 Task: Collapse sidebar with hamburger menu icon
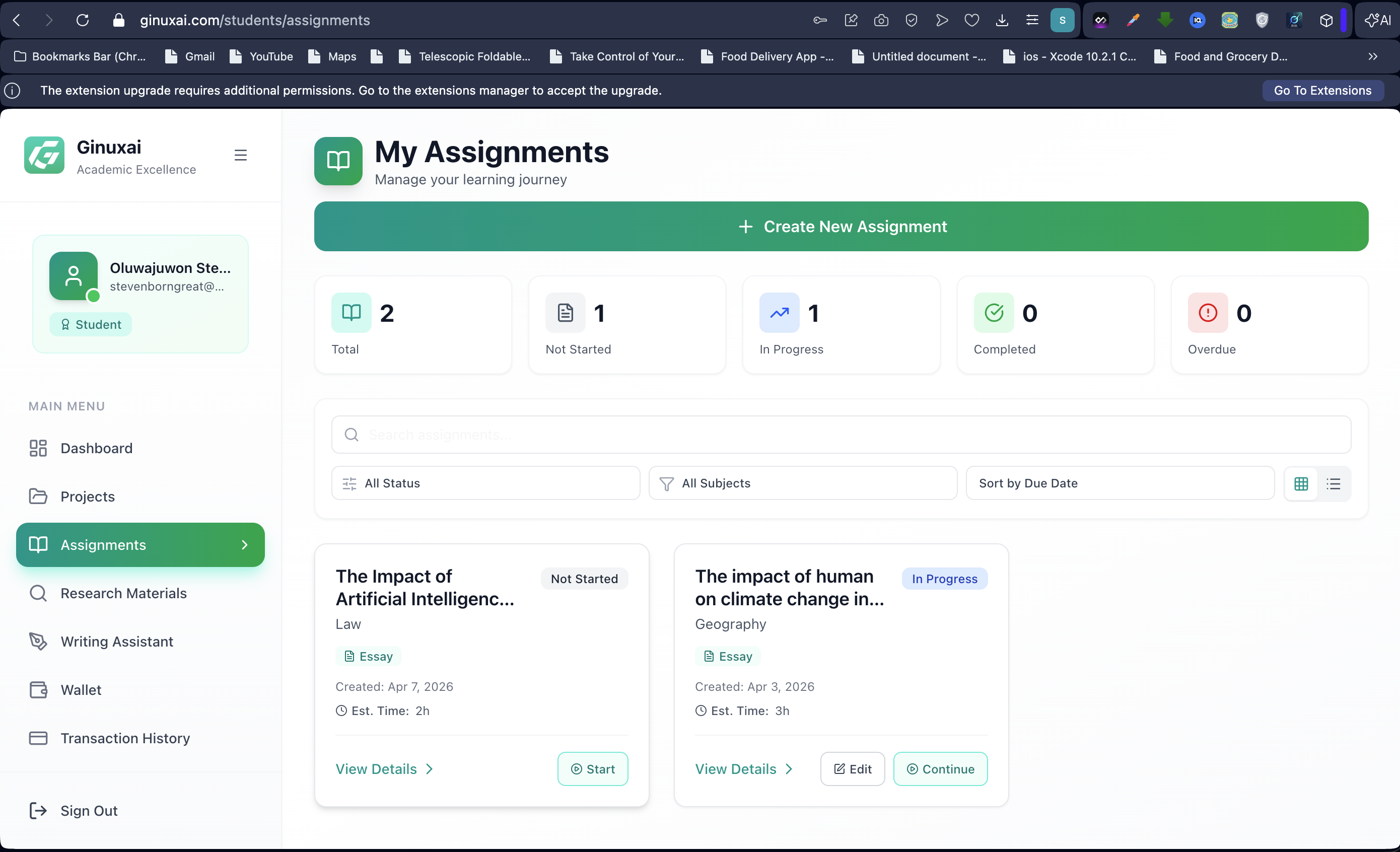pos(240,155)
